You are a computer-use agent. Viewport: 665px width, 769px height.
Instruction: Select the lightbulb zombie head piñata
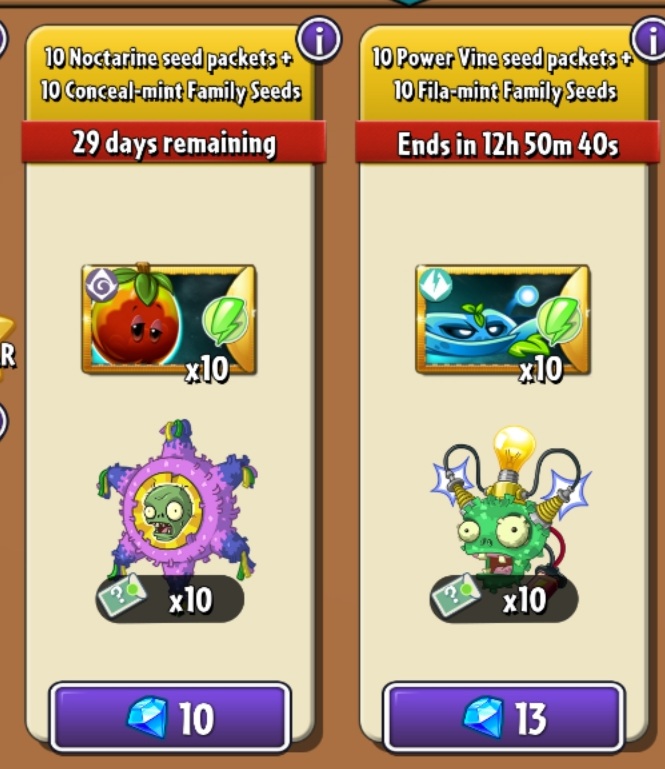512,503
